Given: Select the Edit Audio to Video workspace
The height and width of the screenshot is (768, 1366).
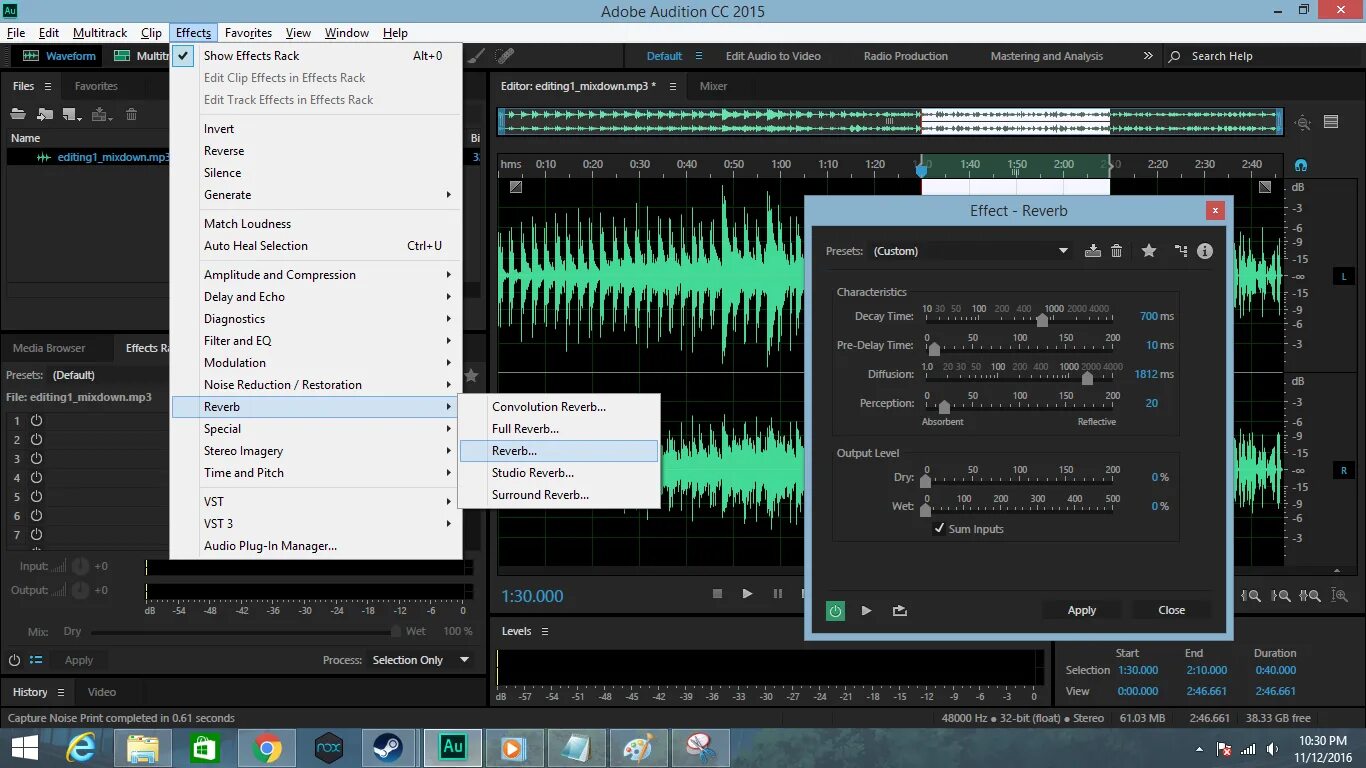Looking at the screenshot, I should (773, 56).
